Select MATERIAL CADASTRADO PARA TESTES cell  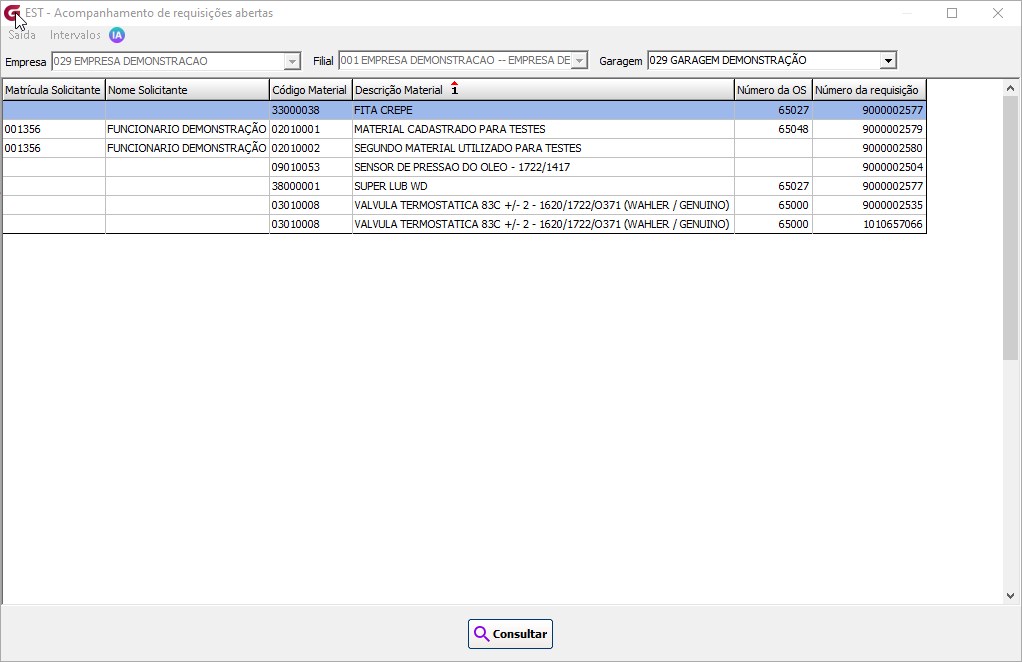(x=543, y=129)
